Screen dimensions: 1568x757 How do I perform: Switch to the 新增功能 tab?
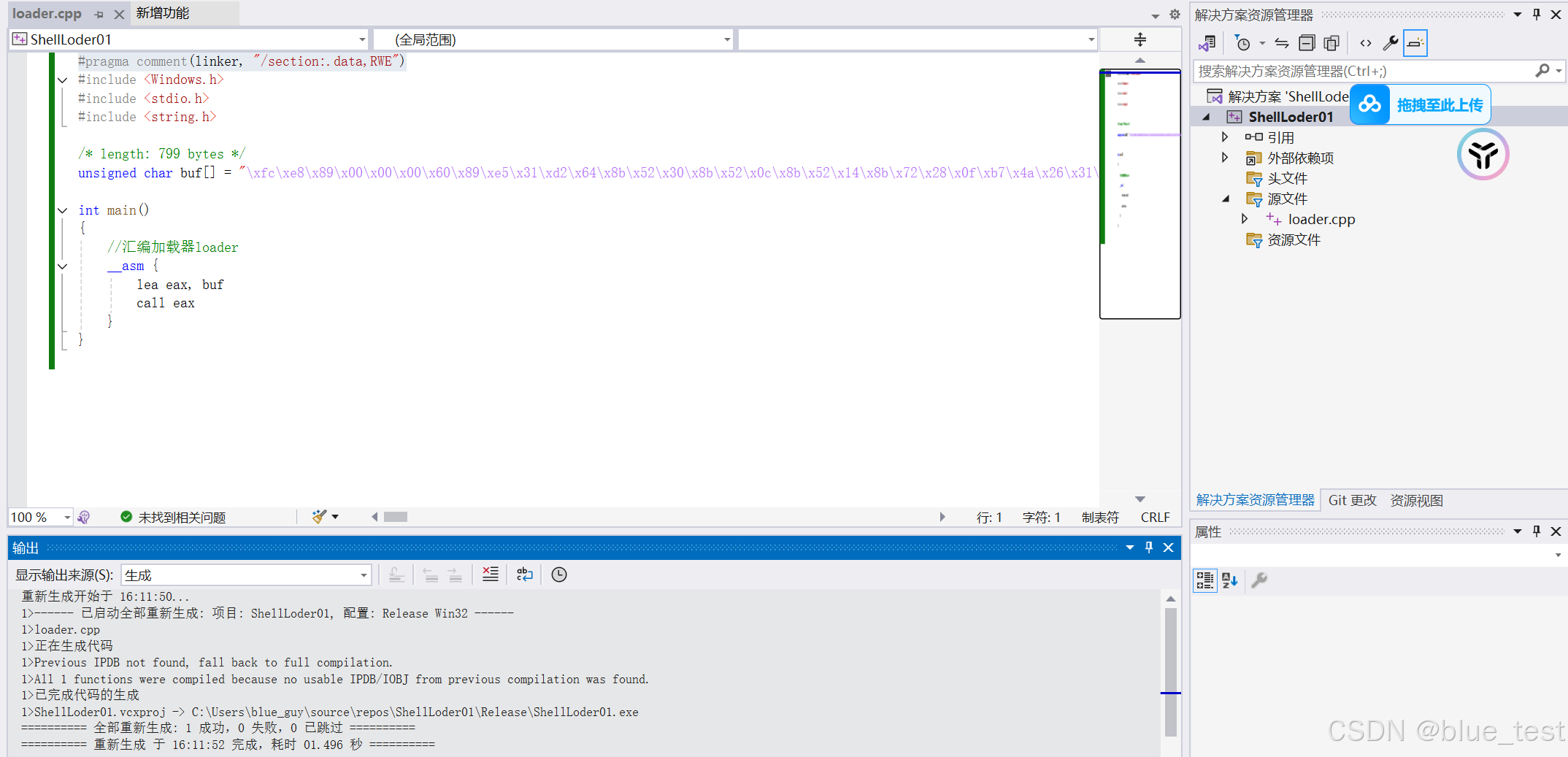click(x=162, y=13)
